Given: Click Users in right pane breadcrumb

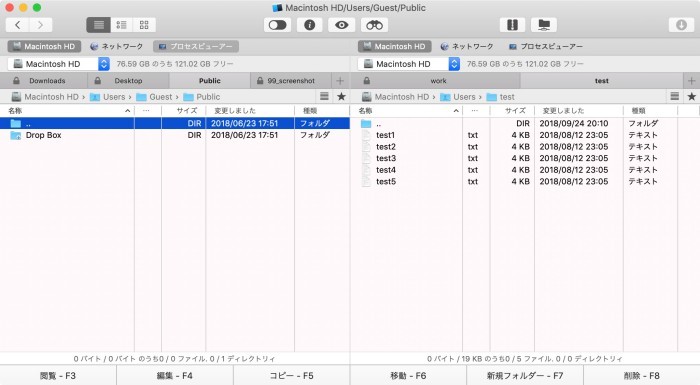Looking at the screenshot, I should click(458, 97).
